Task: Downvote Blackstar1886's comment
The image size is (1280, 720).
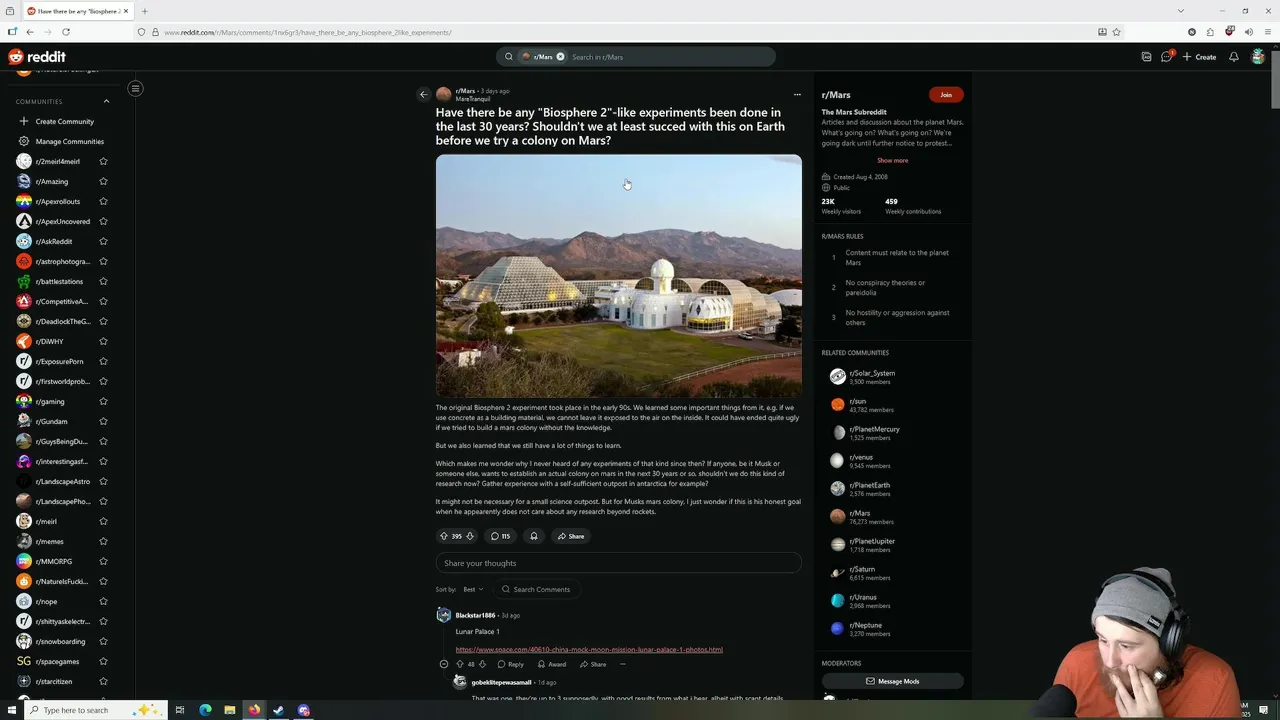Action: [x=482, y=664]
